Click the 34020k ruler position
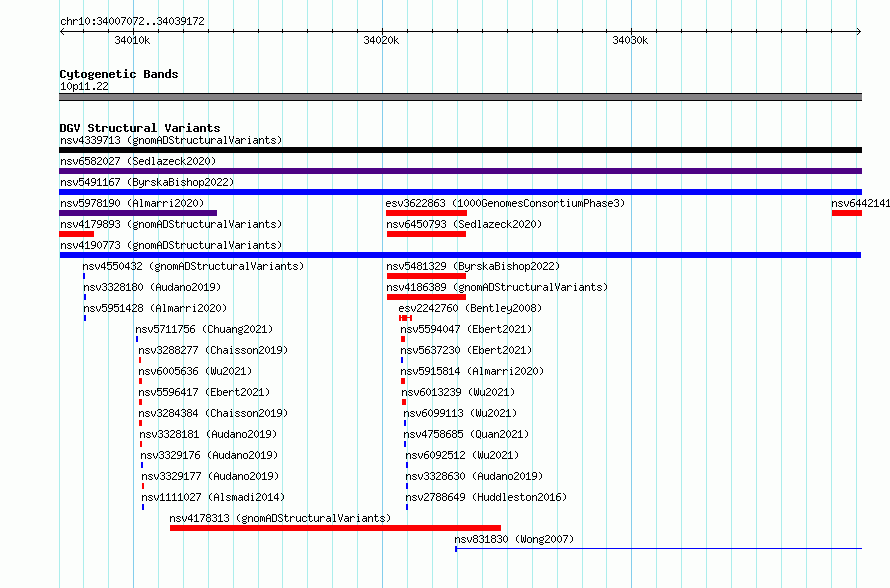The image size is (890, 588). 381,40
